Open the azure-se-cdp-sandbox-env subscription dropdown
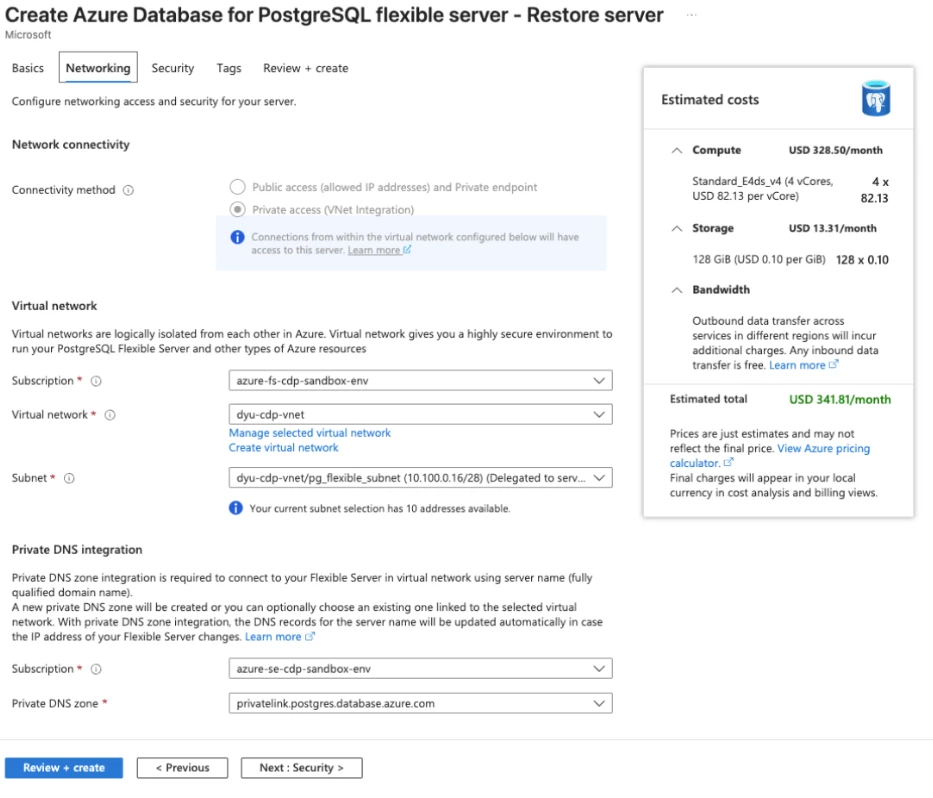Viewport: 933px width, 798px height. (420, 669)
